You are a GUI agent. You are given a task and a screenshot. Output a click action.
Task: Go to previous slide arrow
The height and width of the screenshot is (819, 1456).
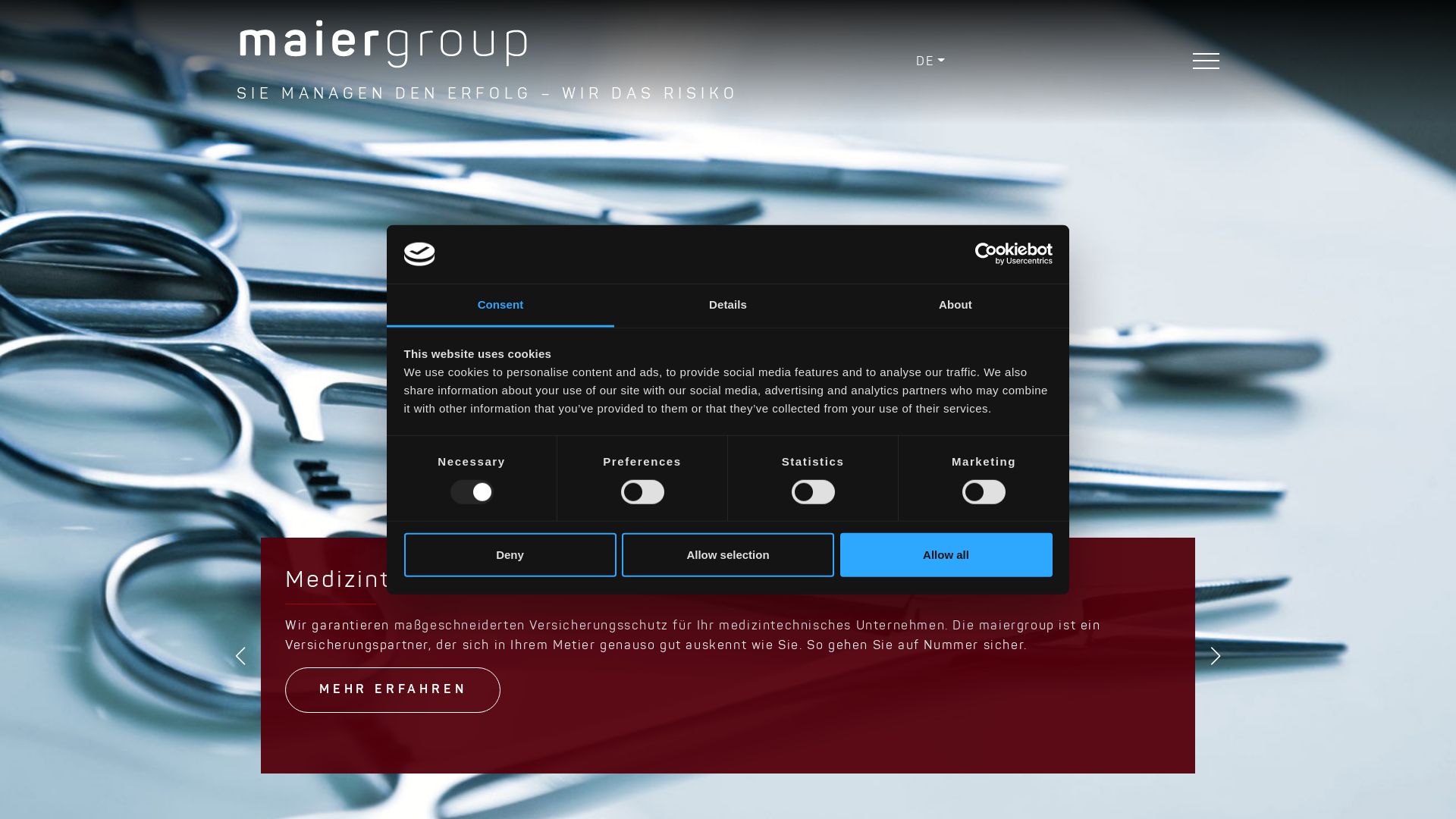[240, 656]
